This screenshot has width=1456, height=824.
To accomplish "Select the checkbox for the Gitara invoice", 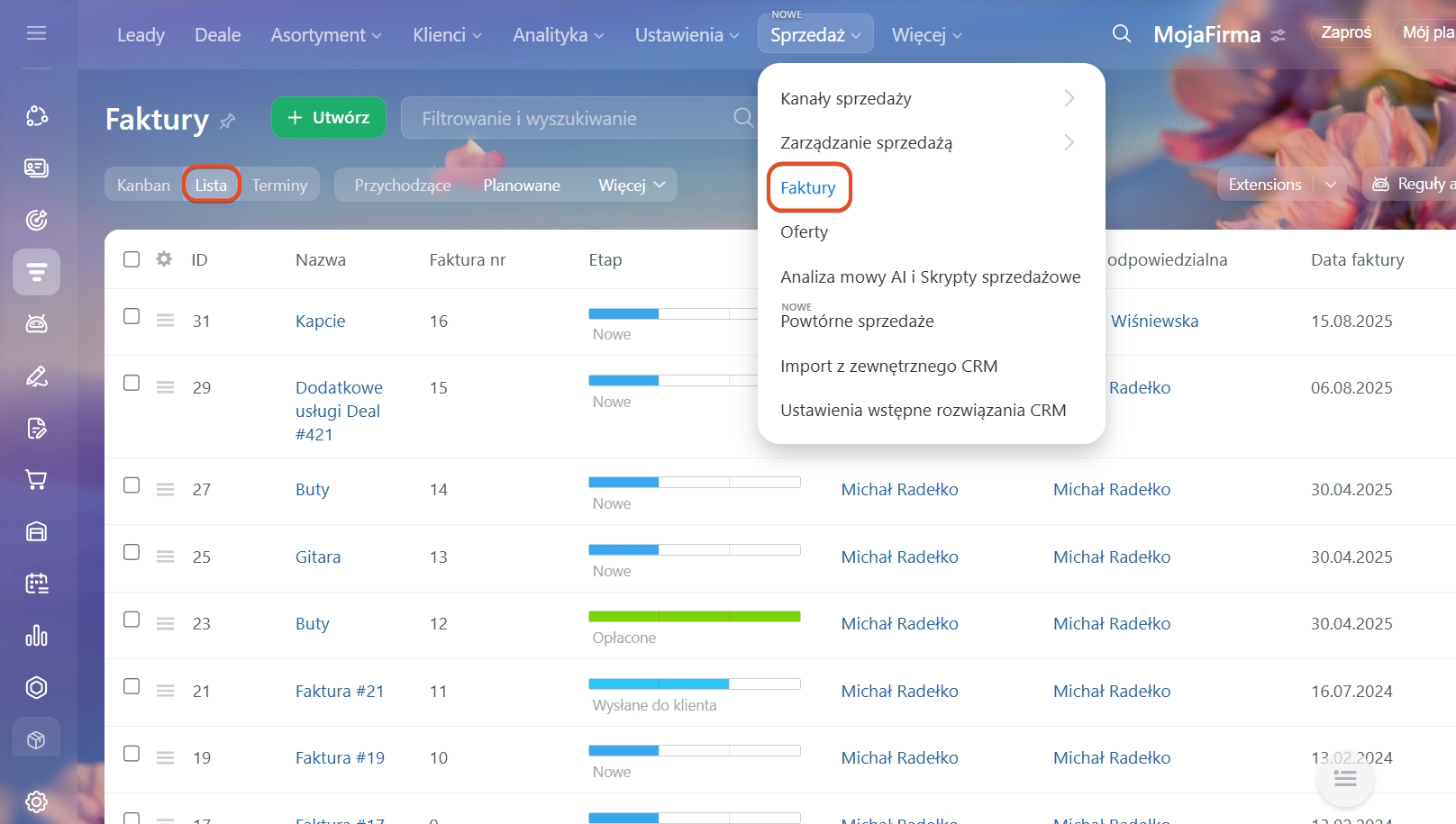I will (x=132, y=552).
